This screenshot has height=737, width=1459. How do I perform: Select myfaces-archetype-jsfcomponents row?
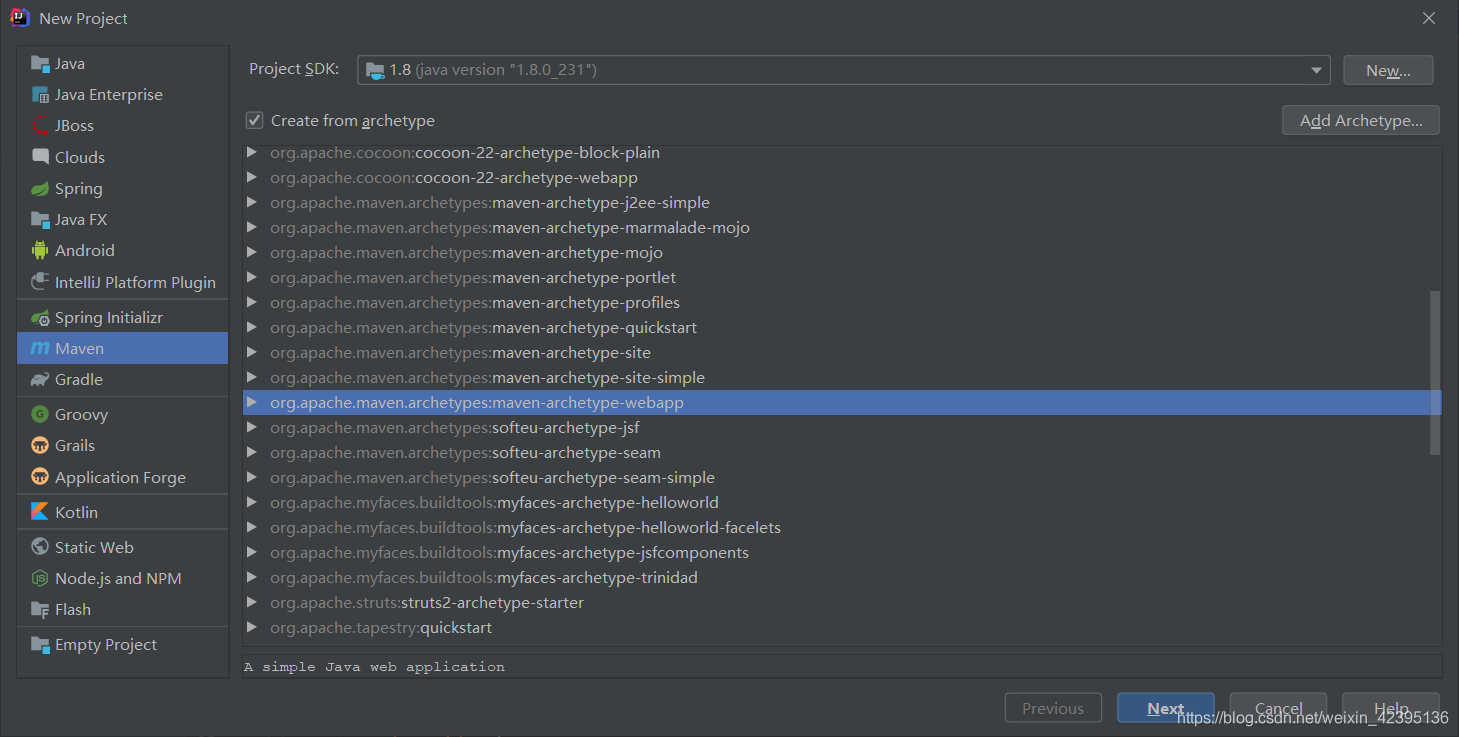click(x=842, y=553)
